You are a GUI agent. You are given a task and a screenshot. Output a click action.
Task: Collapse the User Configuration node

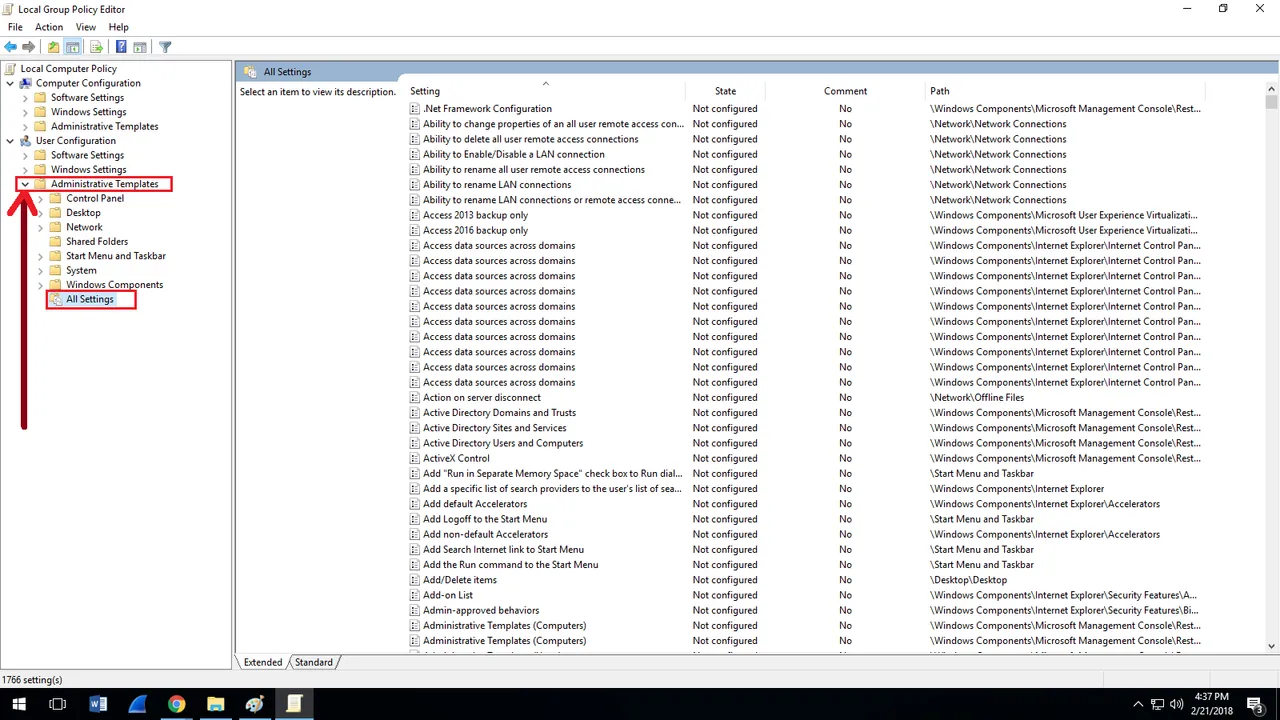(10, 141)
